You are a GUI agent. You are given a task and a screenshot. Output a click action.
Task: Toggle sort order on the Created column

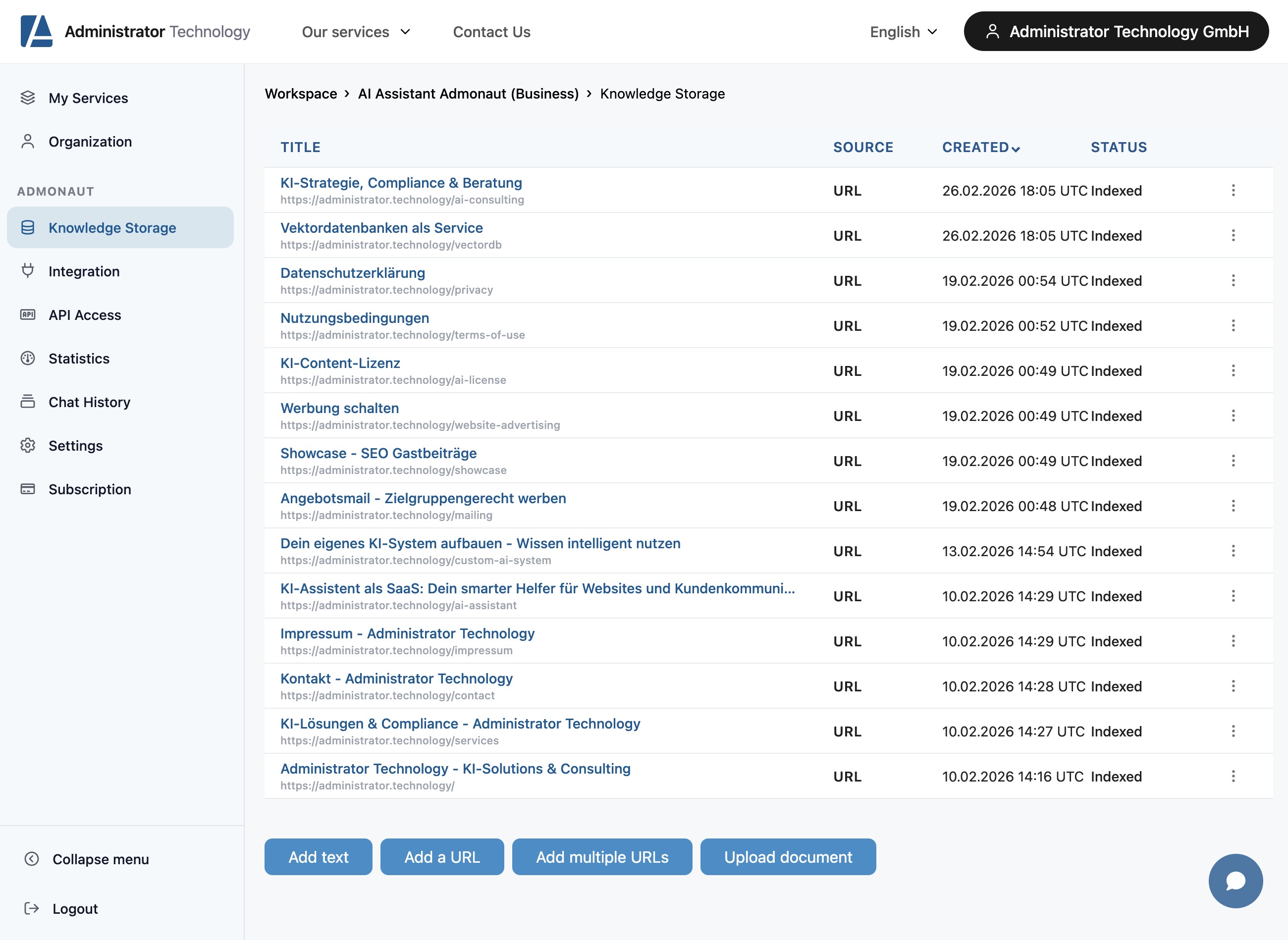click(x=981, y=147)
